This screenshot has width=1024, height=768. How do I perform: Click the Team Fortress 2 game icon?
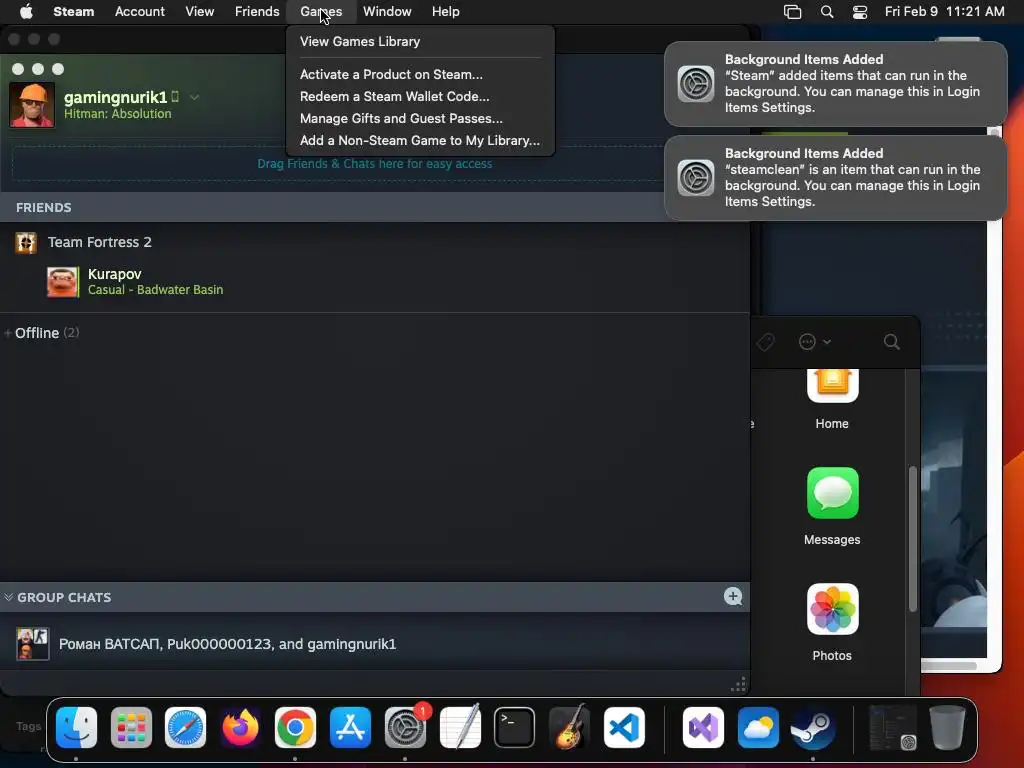[x=26, y=242]
